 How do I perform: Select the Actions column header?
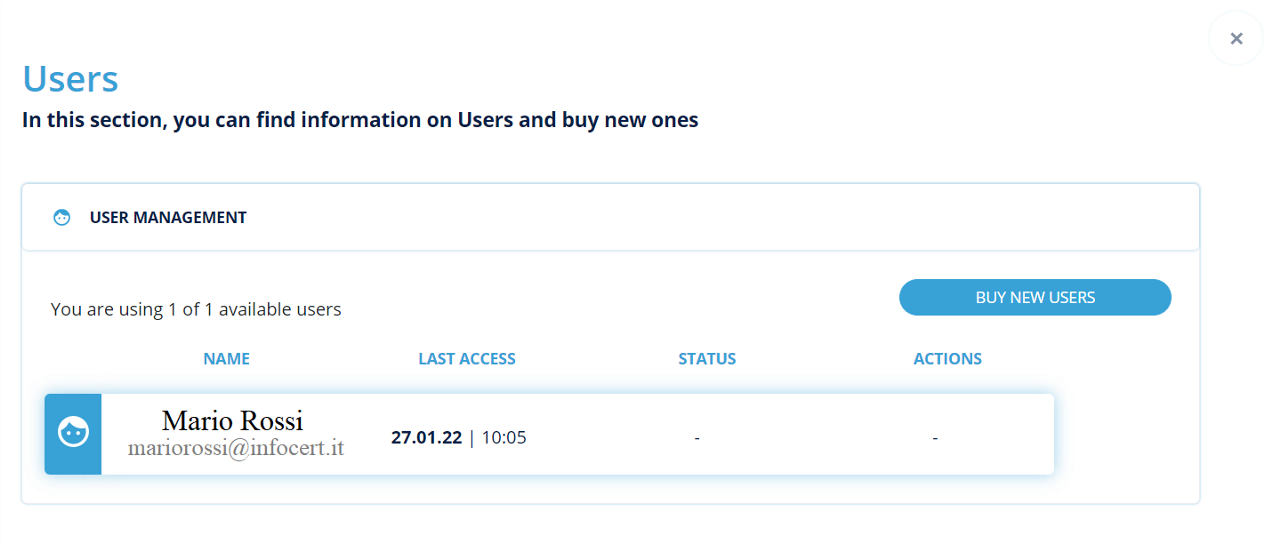[947, 359]
